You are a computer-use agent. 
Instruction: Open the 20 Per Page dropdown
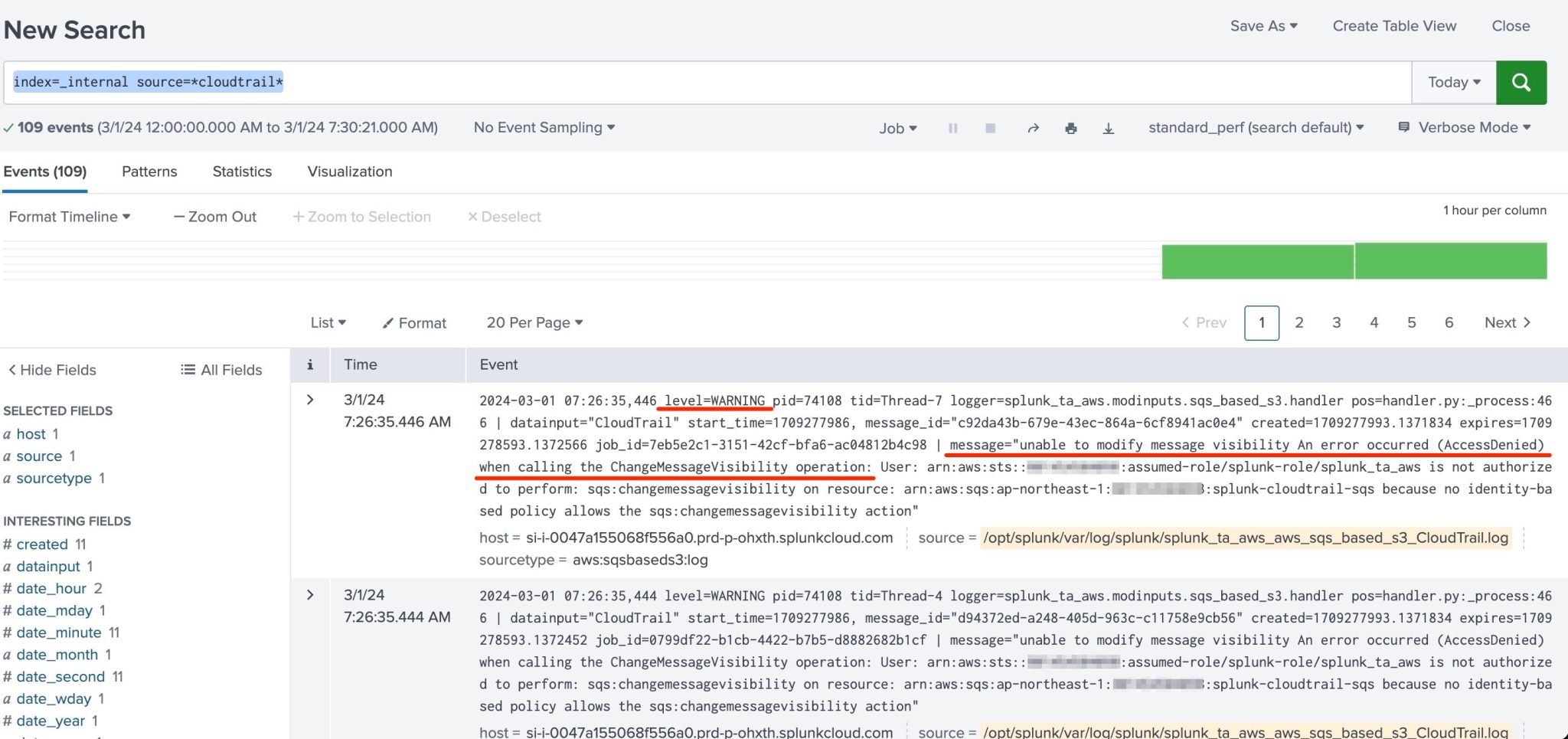click(x=534, y=322)
